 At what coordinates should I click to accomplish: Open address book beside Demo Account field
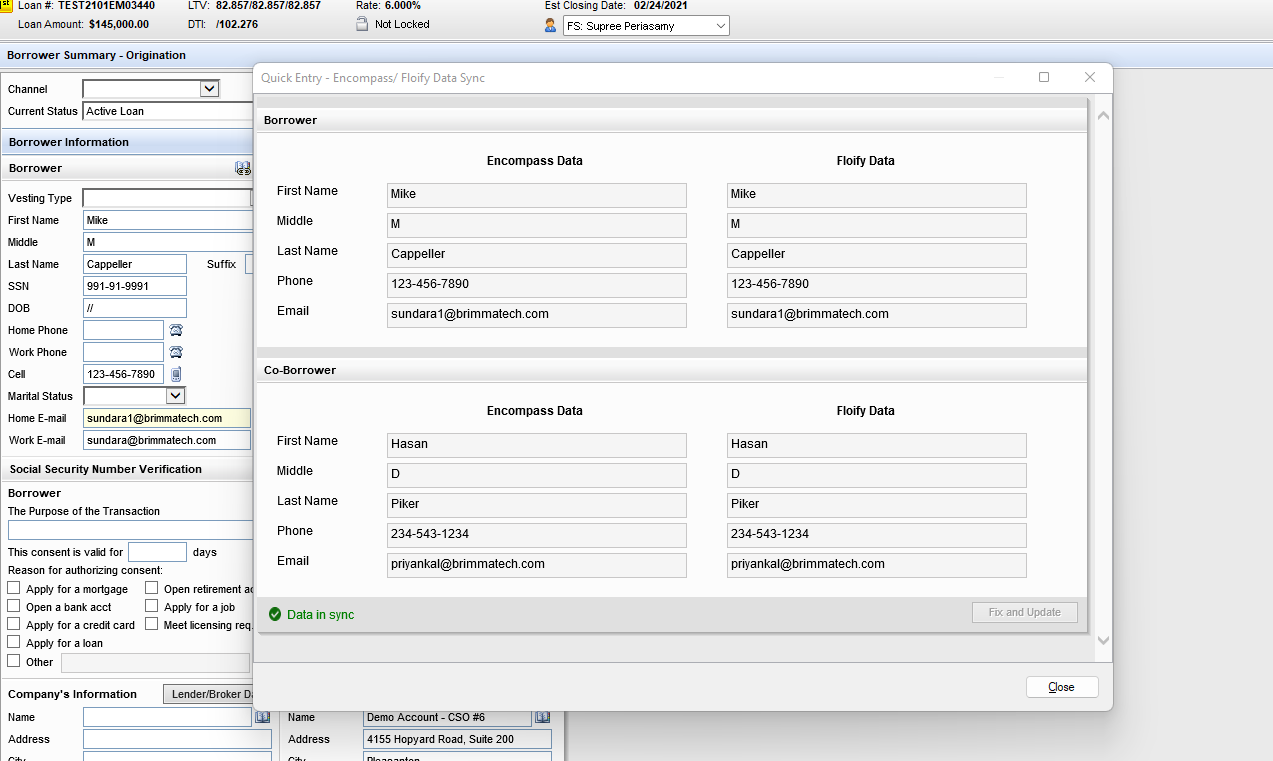pyautogui.click(x=542, y=717)
